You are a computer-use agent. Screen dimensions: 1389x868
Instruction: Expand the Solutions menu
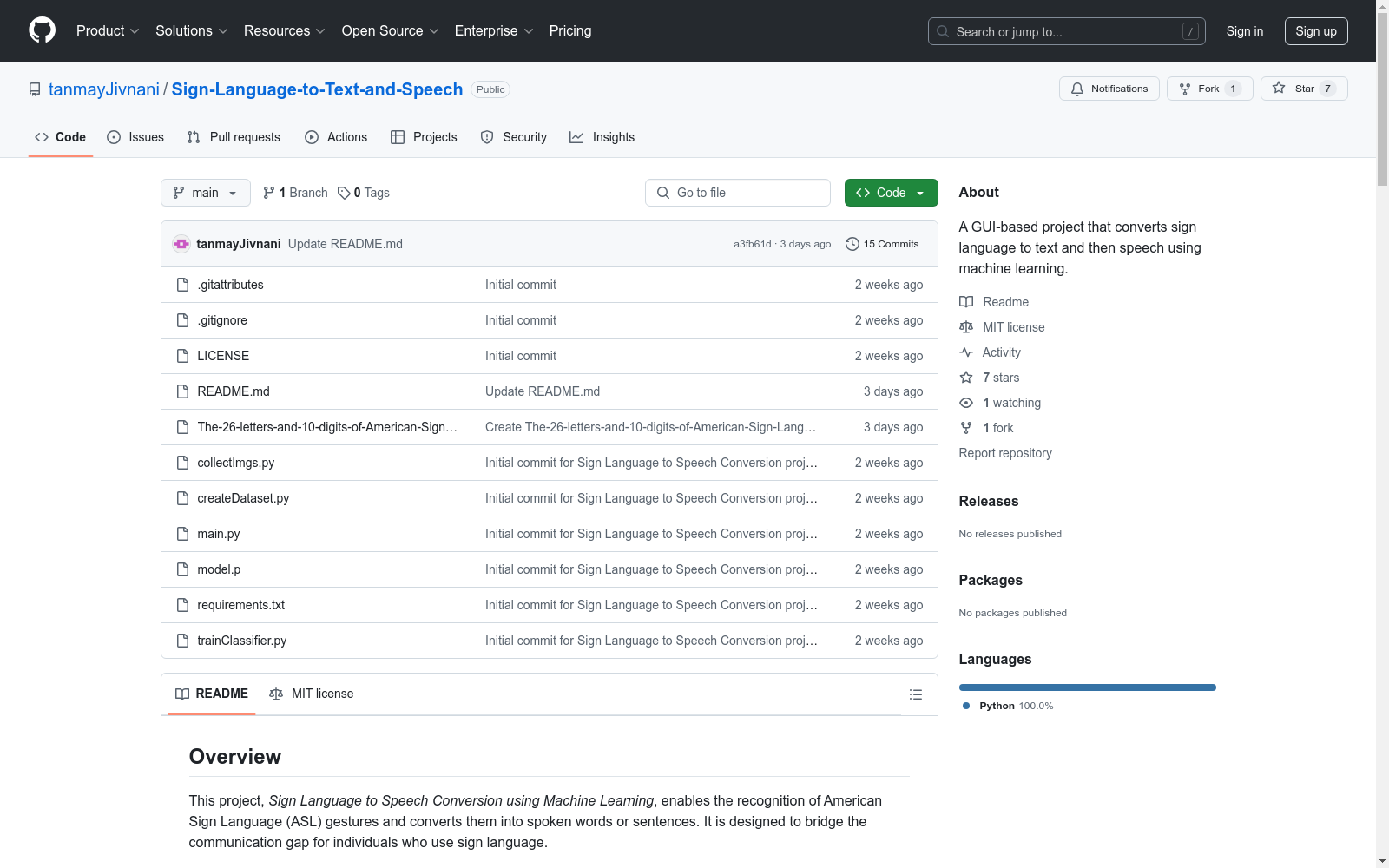click(x=192, y=30)
